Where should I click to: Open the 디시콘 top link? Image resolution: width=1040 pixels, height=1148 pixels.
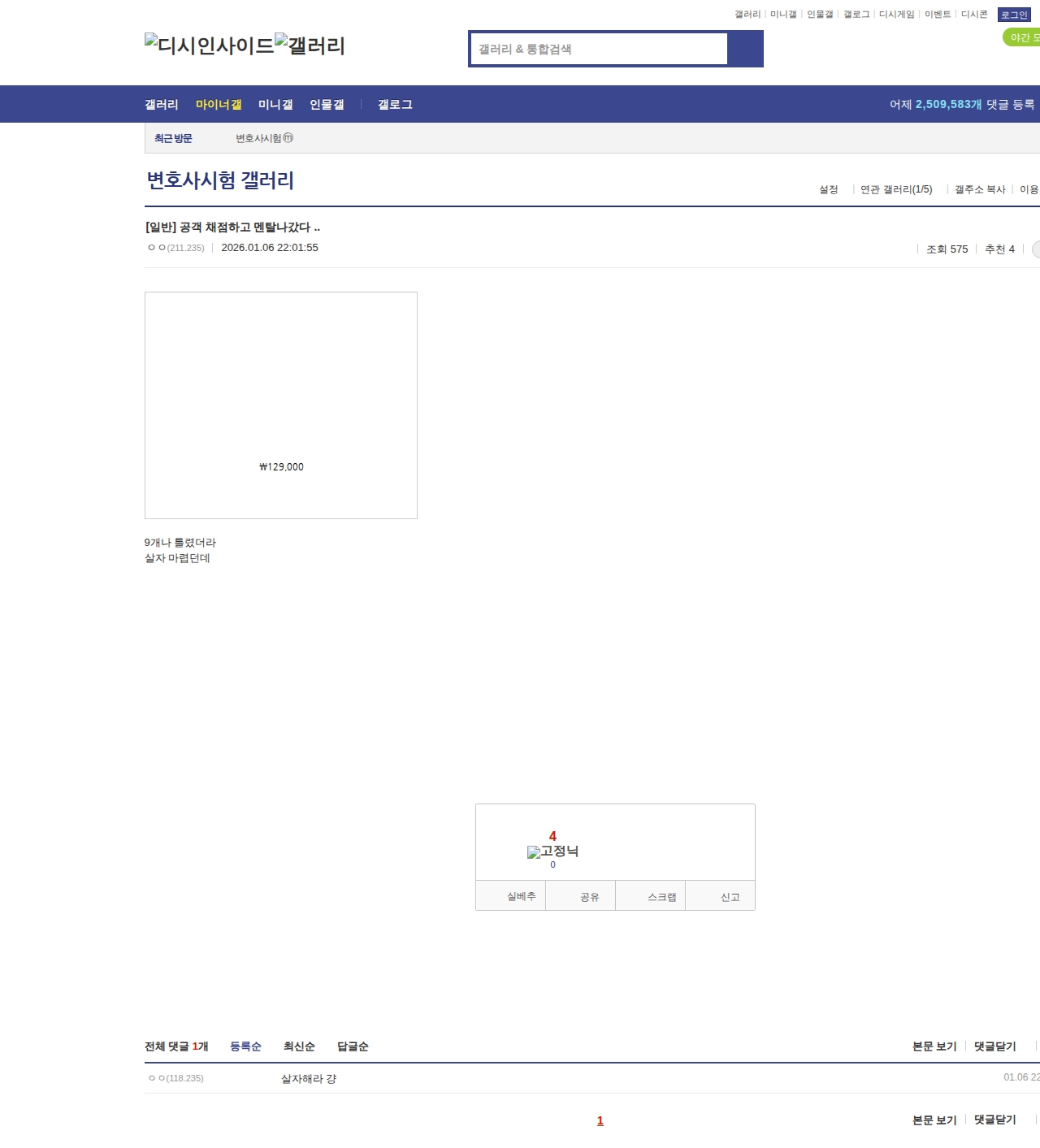(x=974, y=15)
